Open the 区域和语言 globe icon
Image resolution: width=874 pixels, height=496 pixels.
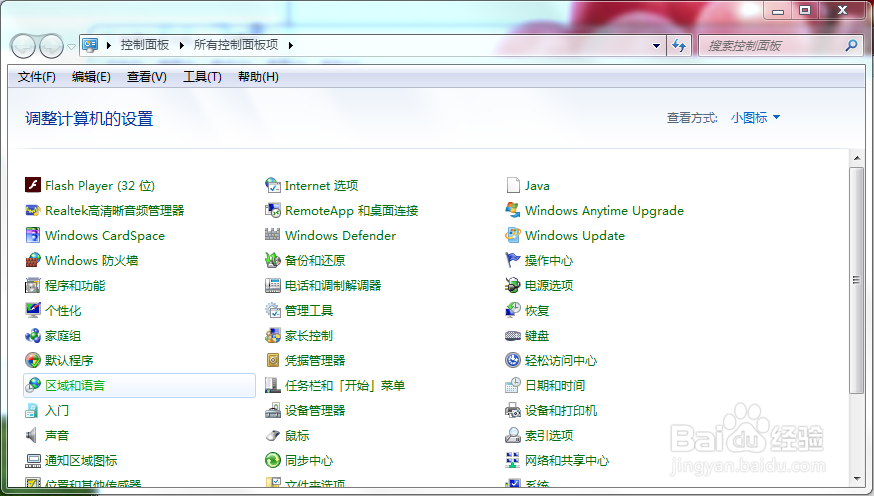[33, 385]
